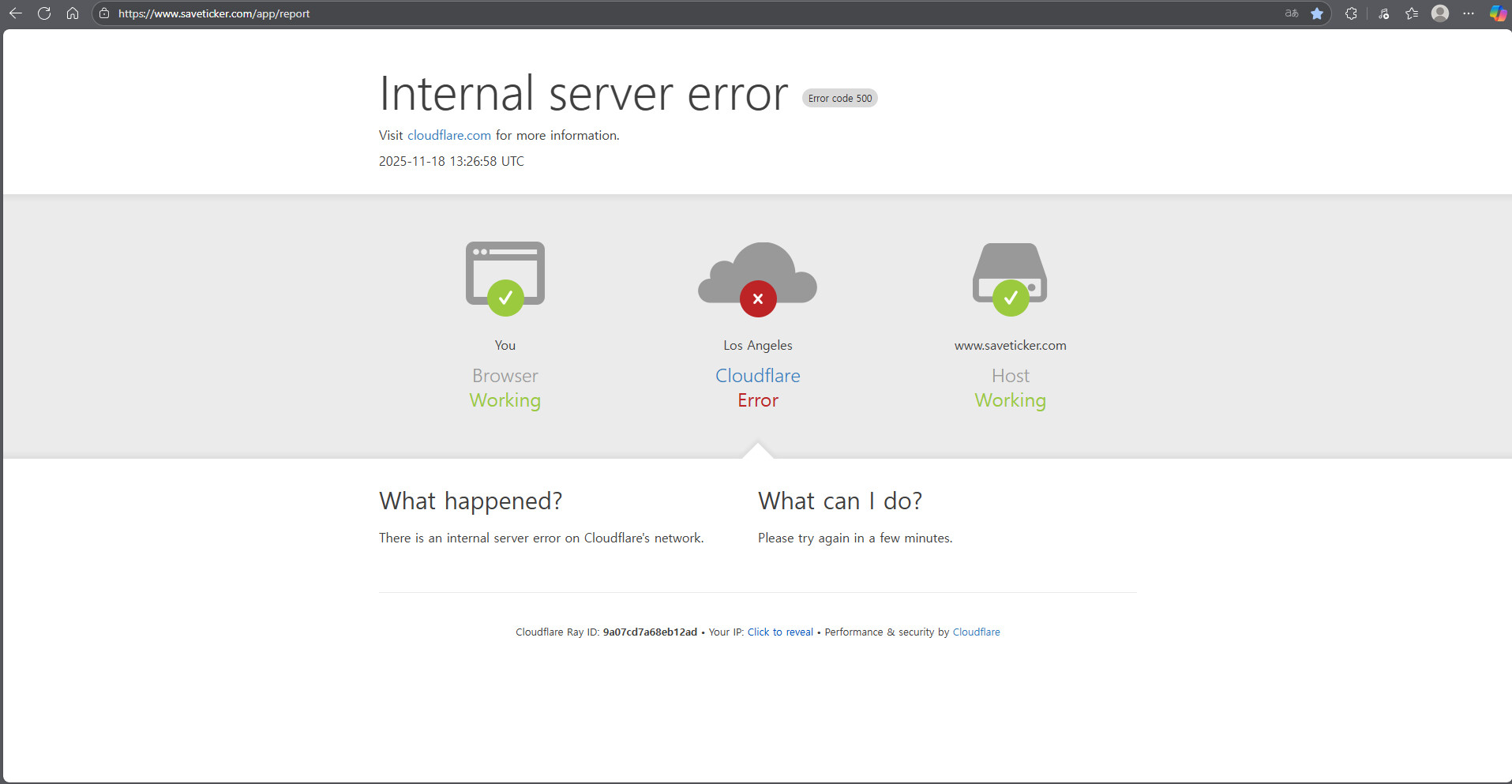Open the user profile avatar
The image size is (1512, 784).
[x=1440, y=13]
